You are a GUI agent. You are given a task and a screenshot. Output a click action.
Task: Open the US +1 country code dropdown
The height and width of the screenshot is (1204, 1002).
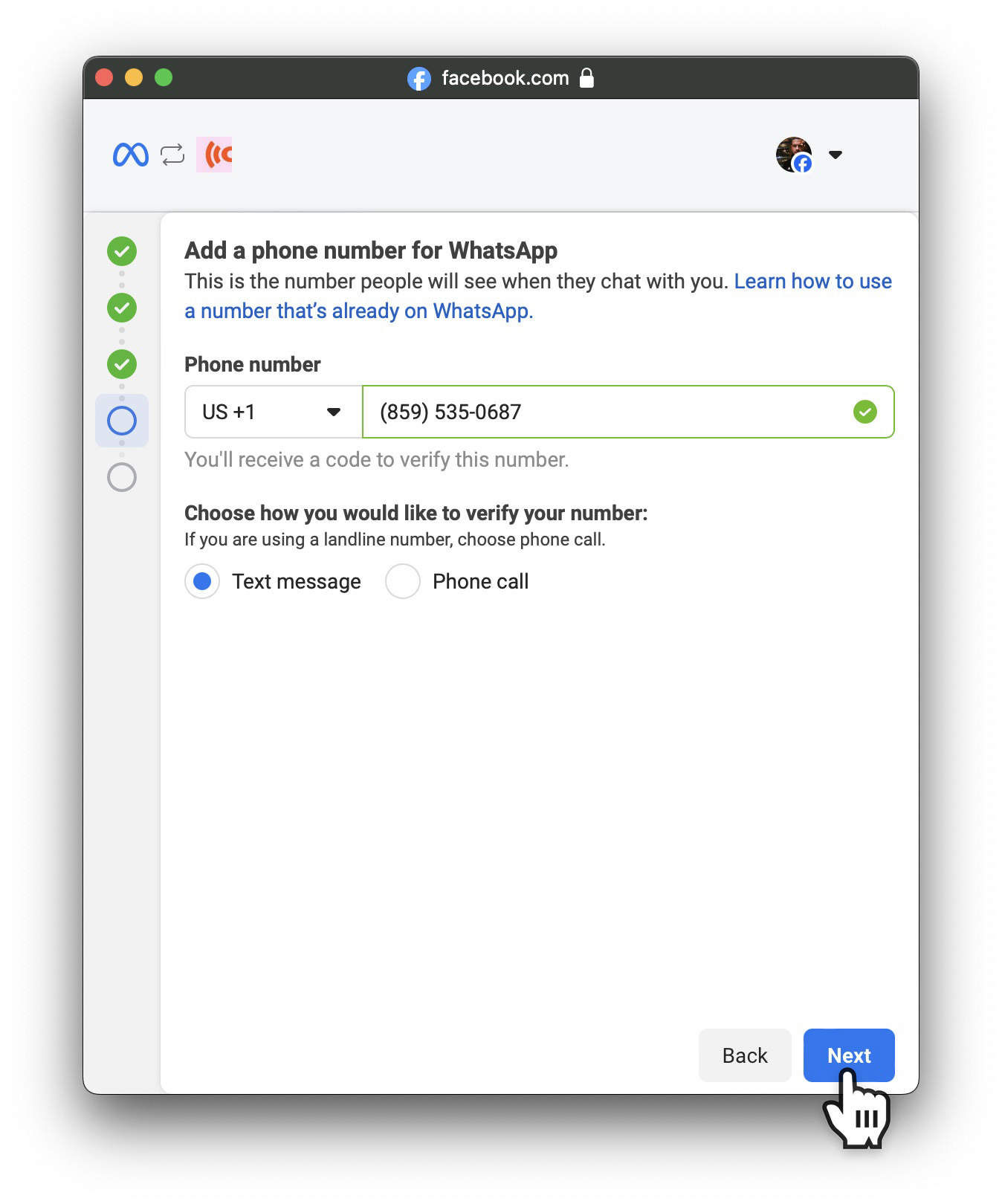[274, 412]
